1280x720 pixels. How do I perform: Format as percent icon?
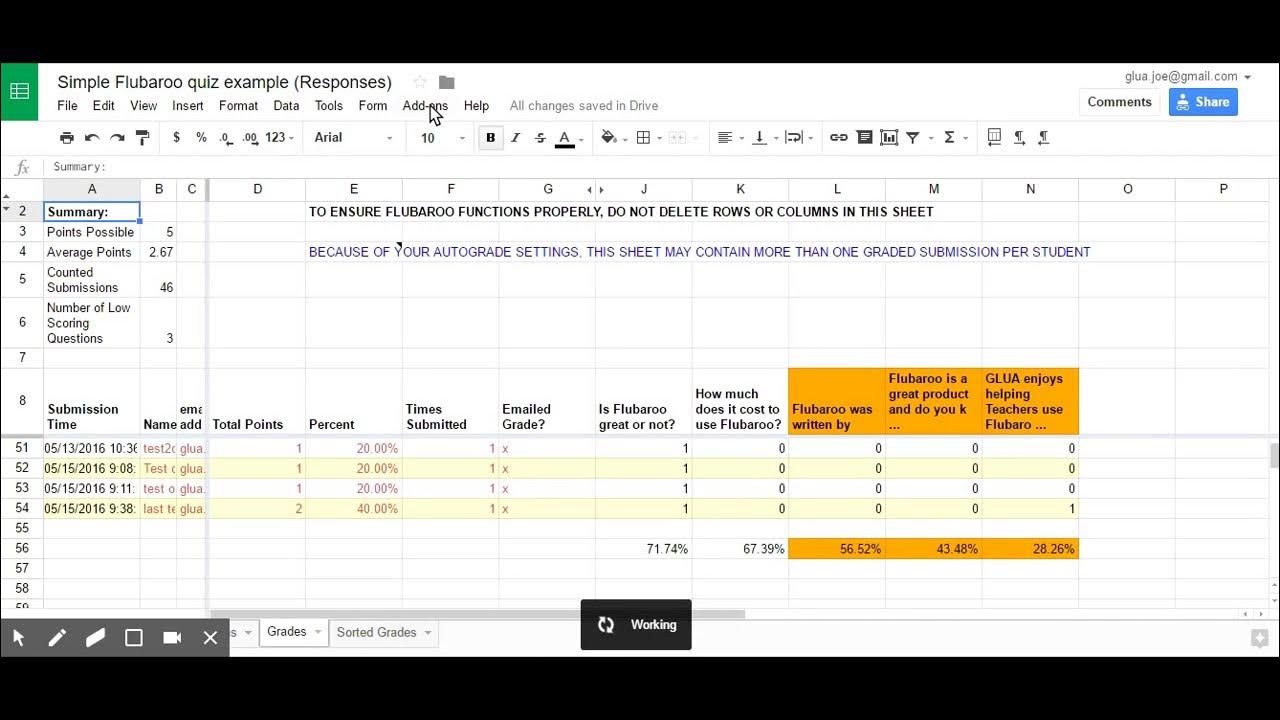[x=201, y=138]
